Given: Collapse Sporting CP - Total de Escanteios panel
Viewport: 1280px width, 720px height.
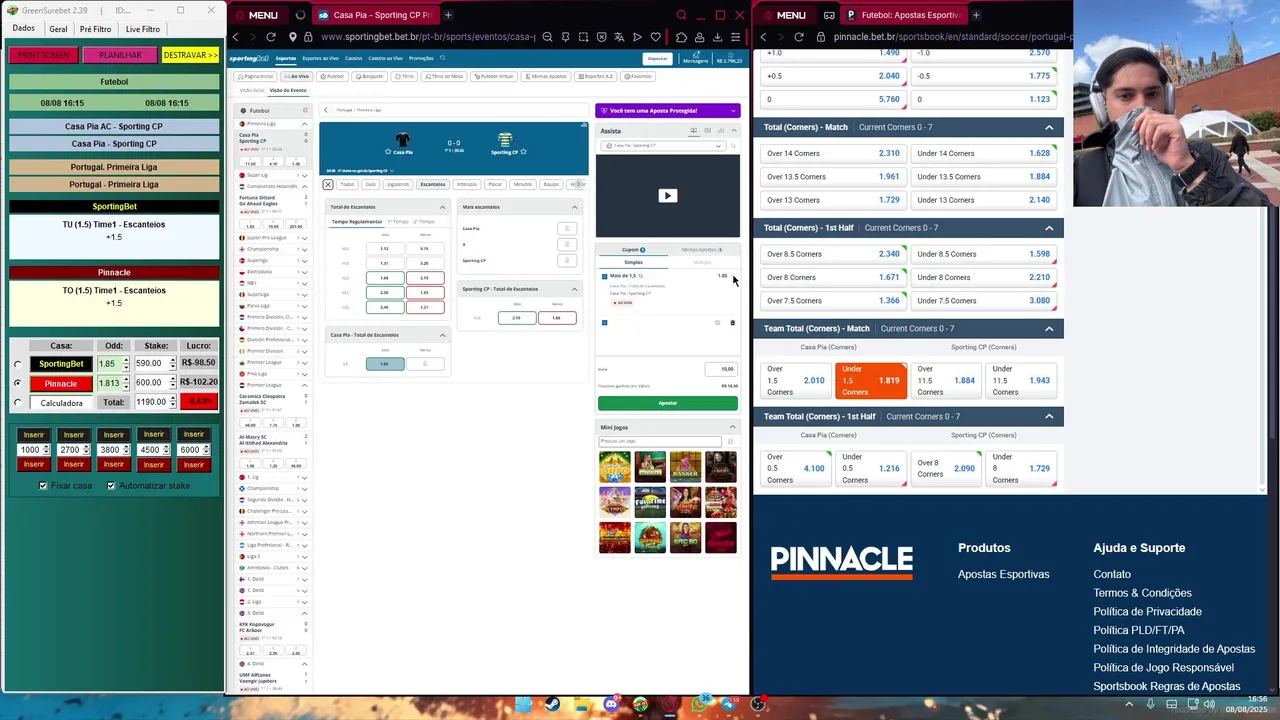Looking at the screenshot, I should pyautogui.click(x=574, y=289).
